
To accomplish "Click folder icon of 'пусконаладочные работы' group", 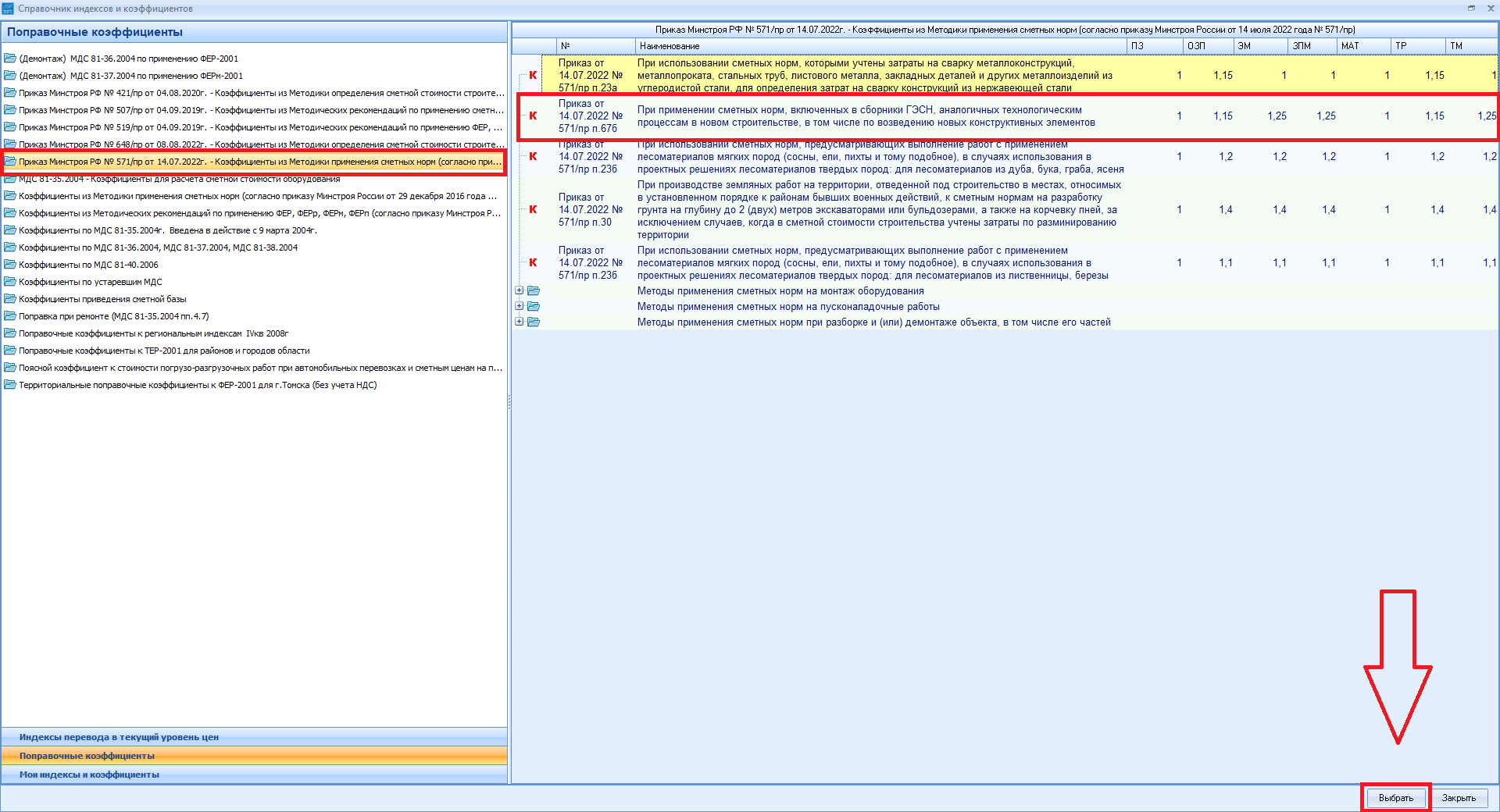I will pos(534,306).
